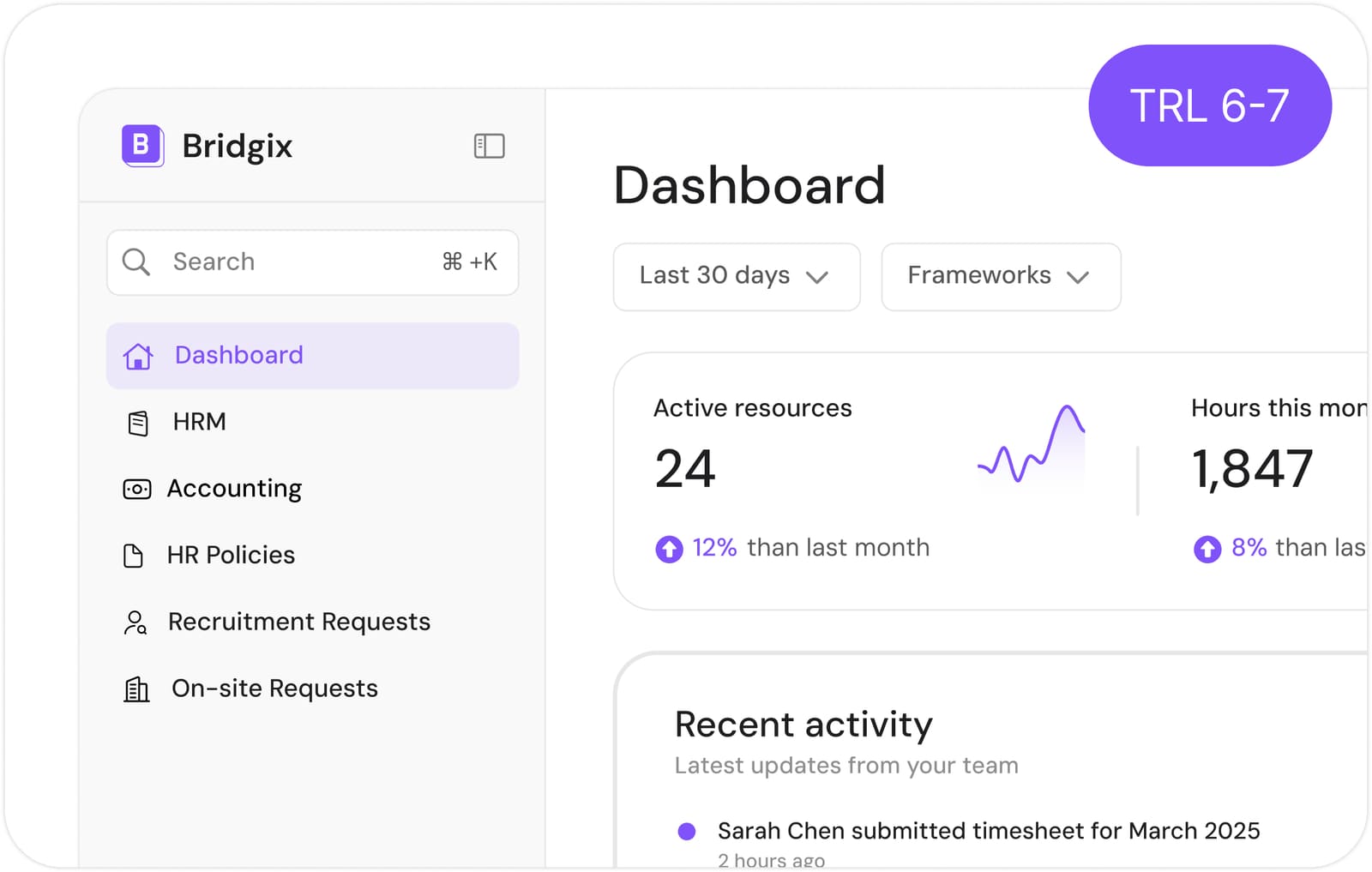Click the than last month text
Viewport: 1372px width, 872px height.
(839, 548)
